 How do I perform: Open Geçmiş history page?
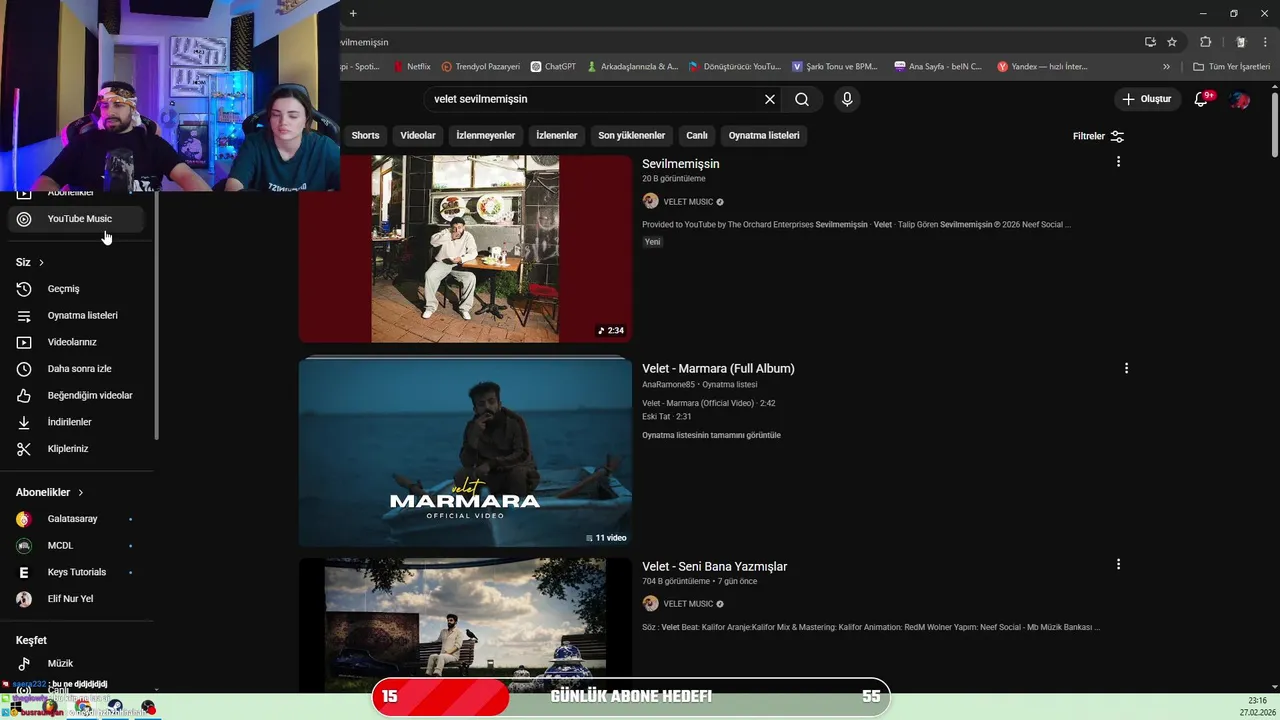pyautogui.click(x=76, y=289)
